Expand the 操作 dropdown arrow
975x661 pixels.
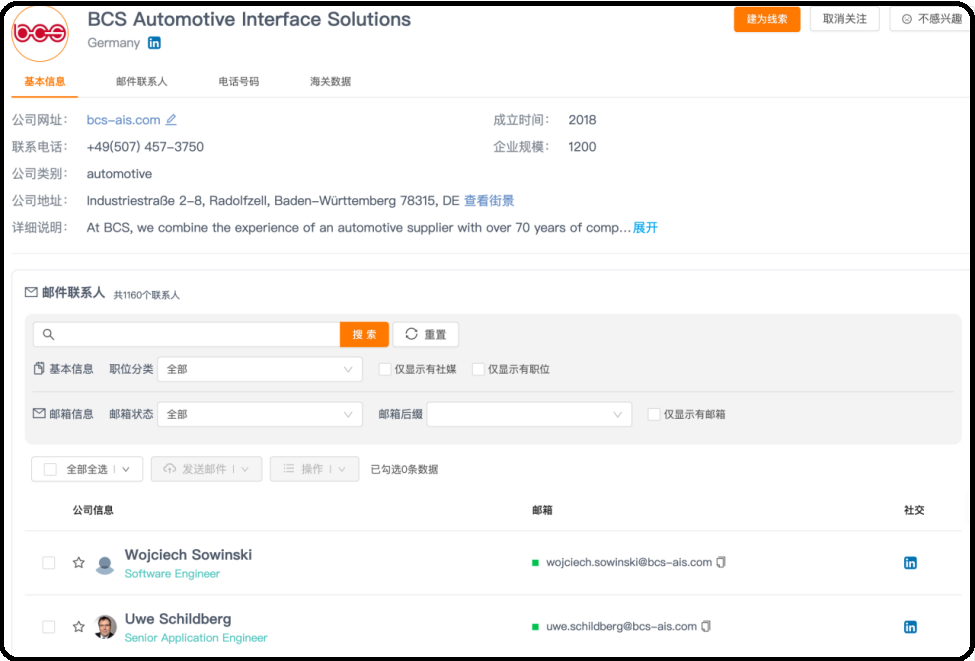click(x=342, y=469)
